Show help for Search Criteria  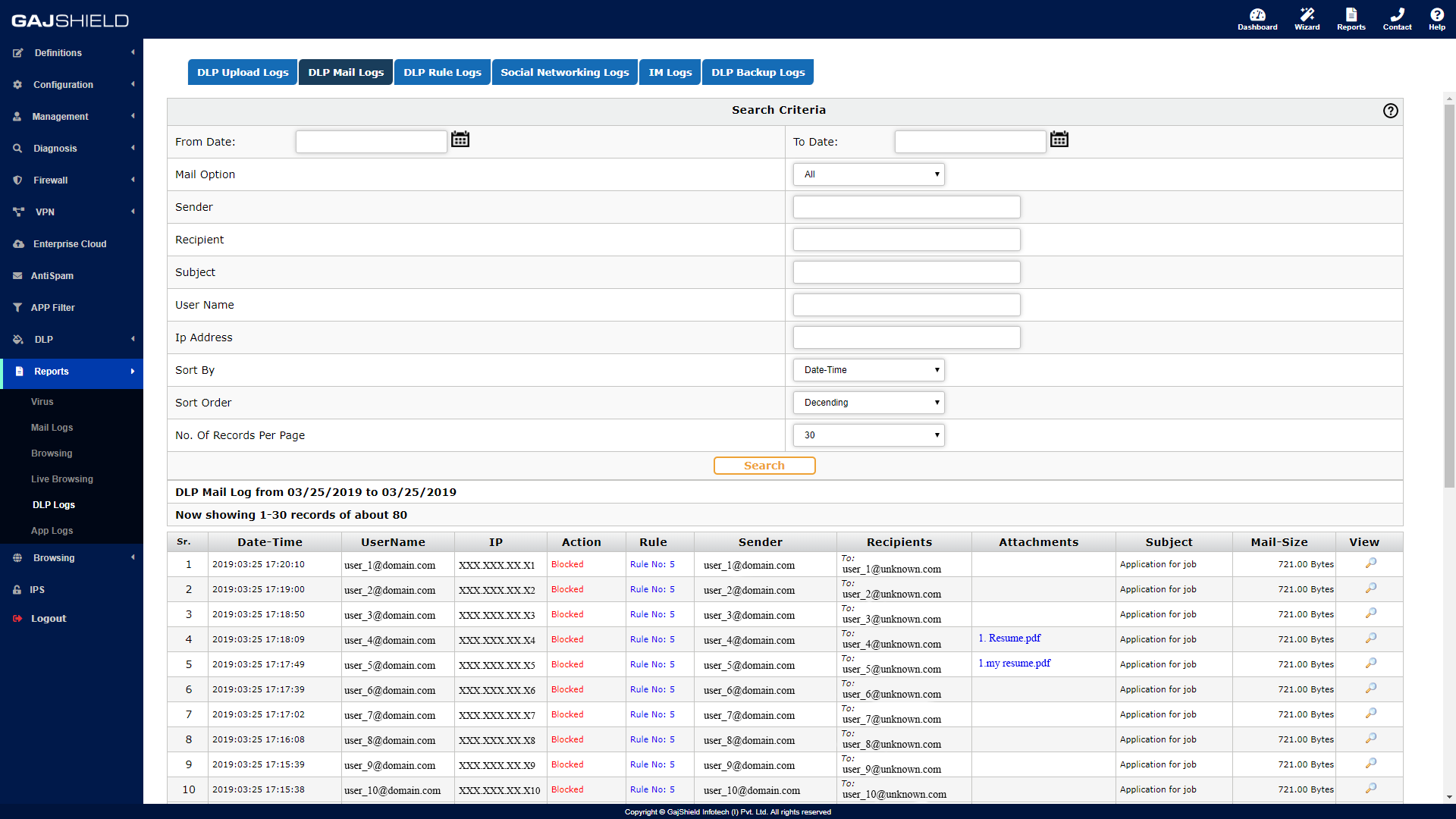pyautogui.click(x=1390, y=111)
